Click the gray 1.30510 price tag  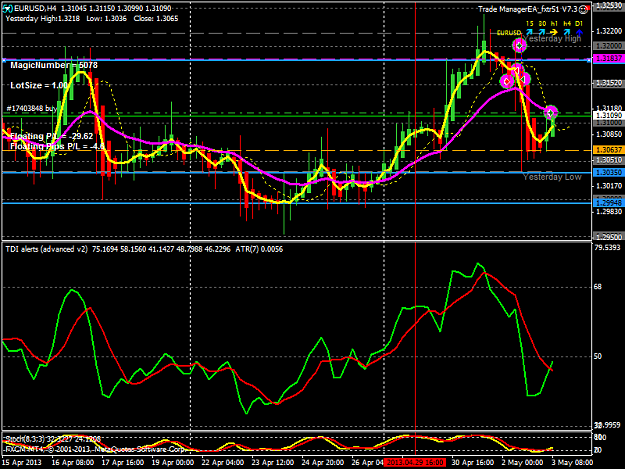coord(609,160)
